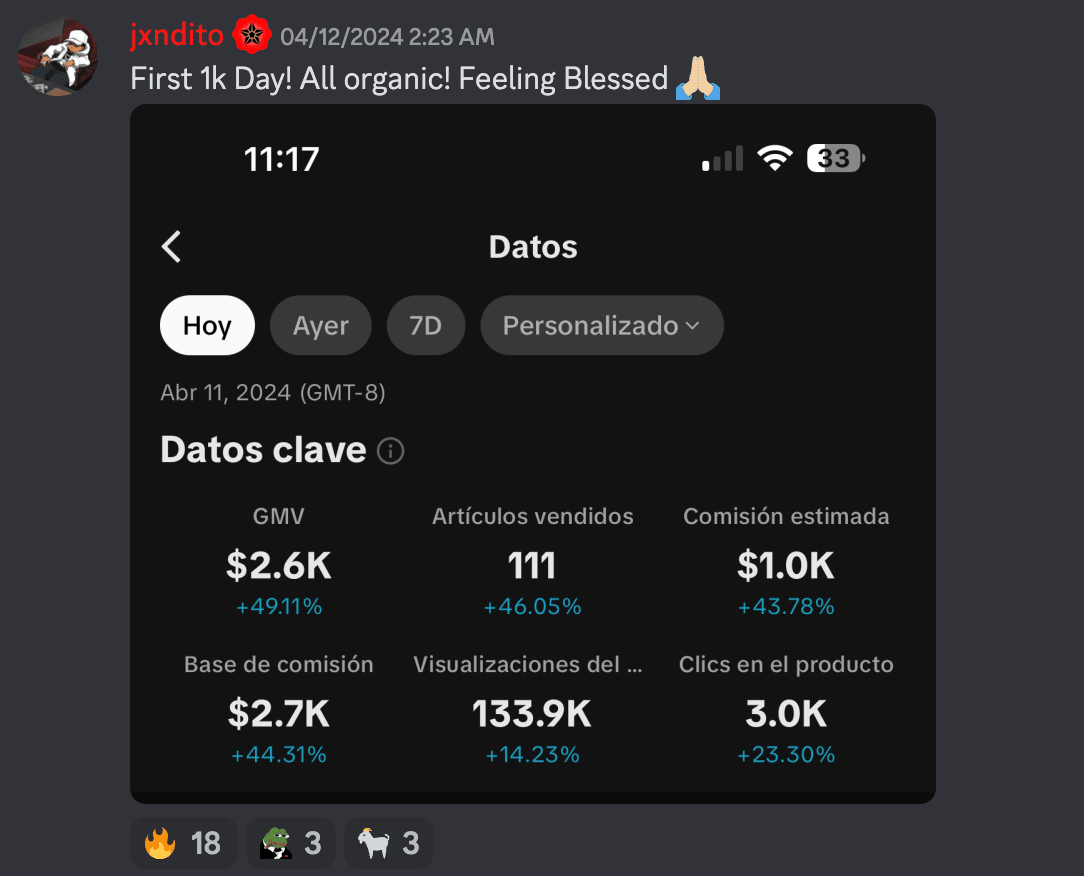The image size is (1084, 876).
Task: Toggle the frog reaction with 3
Action: (292, 843)
